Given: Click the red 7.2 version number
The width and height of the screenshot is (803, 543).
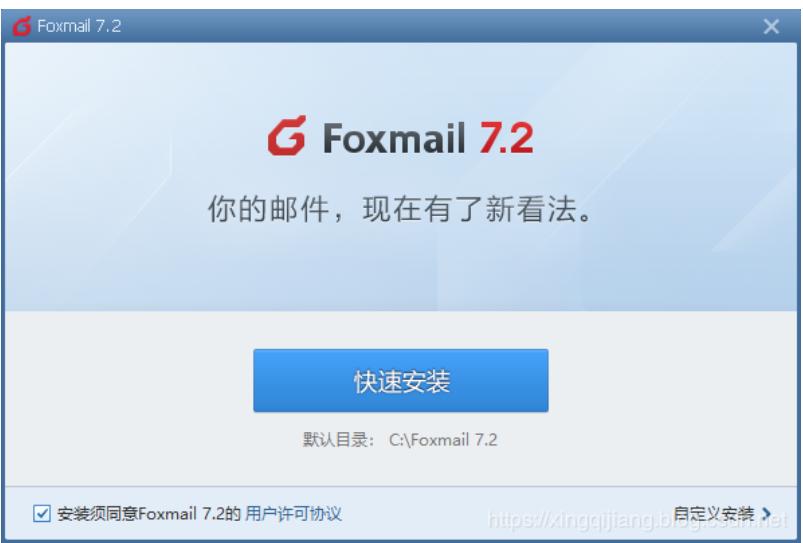Looking at the screenshot, I should click(506, 138).
